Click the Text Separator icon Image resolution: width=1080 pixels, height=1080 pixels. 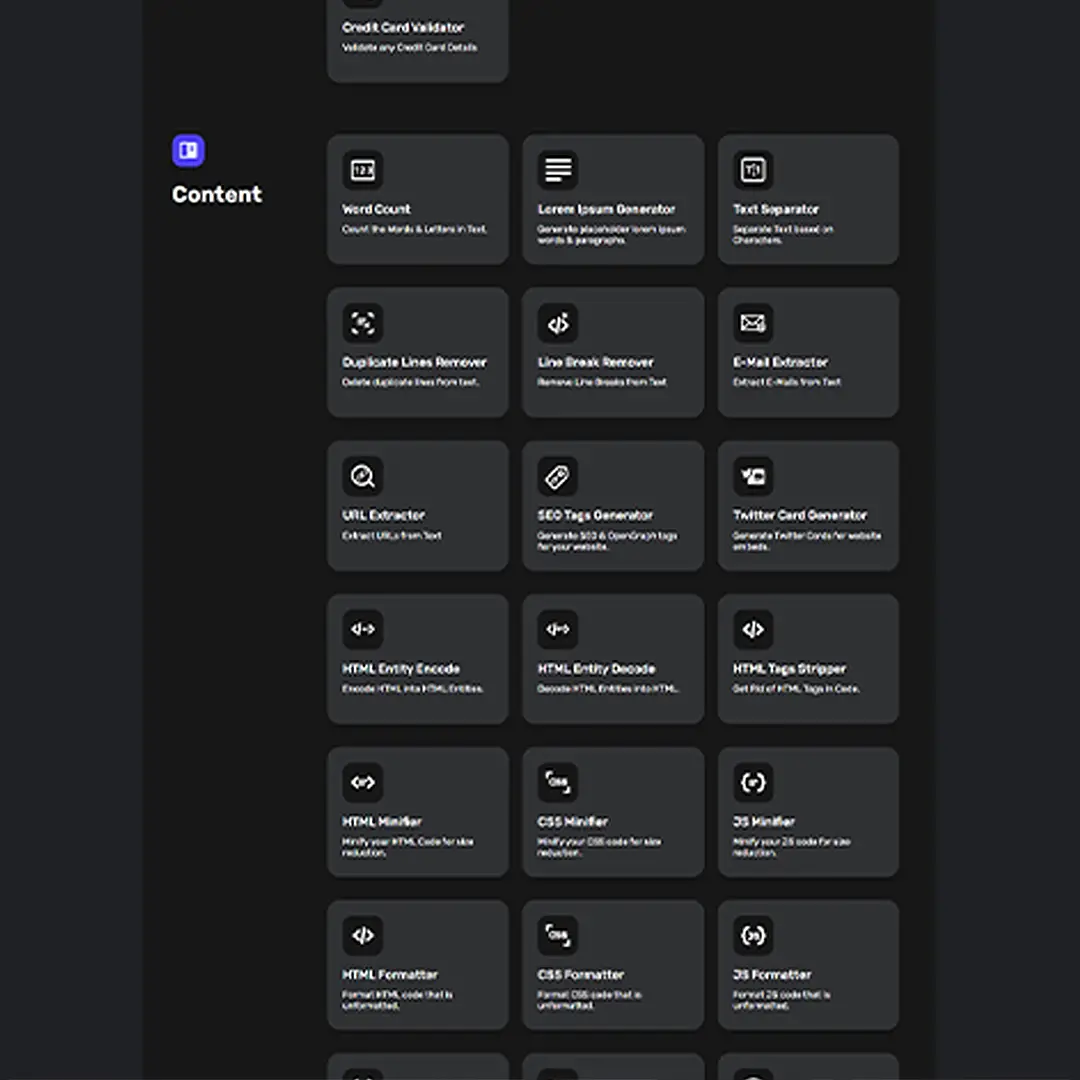tap(753, 169)
